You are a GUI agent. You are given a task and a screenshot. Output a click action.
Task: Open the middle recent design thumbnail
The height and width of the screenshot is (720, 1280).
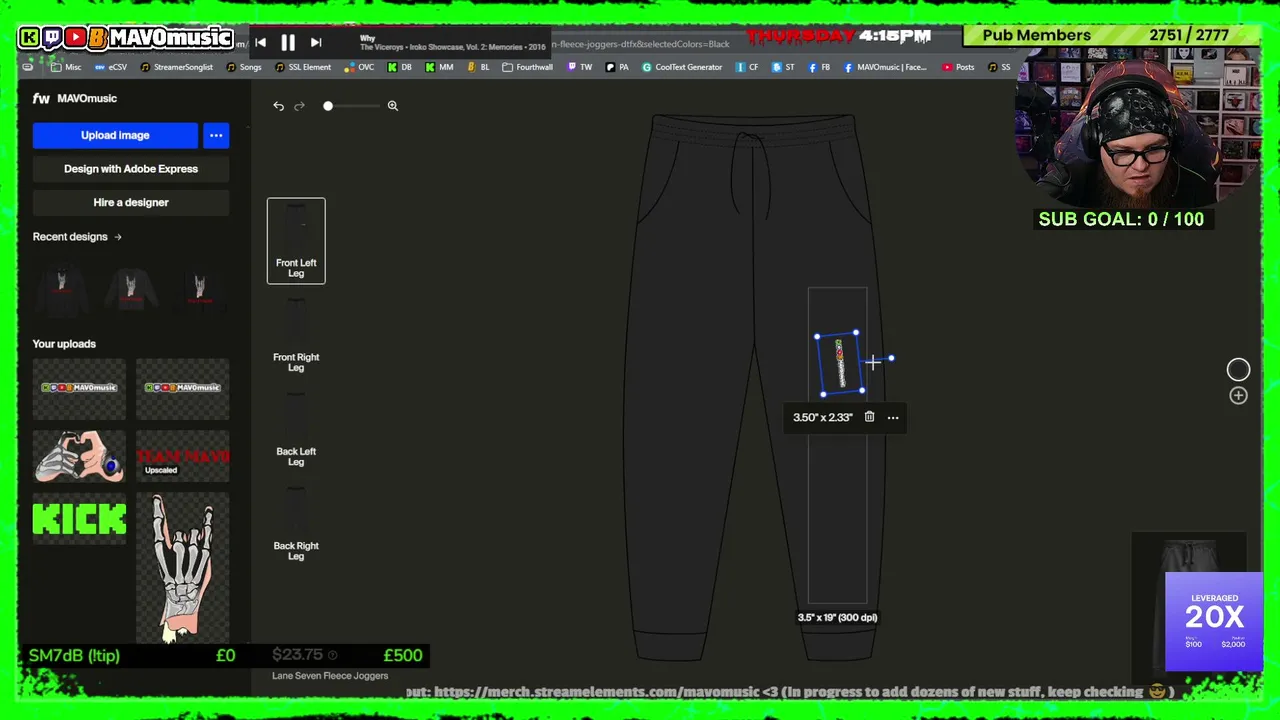click(x=130, y=288)
